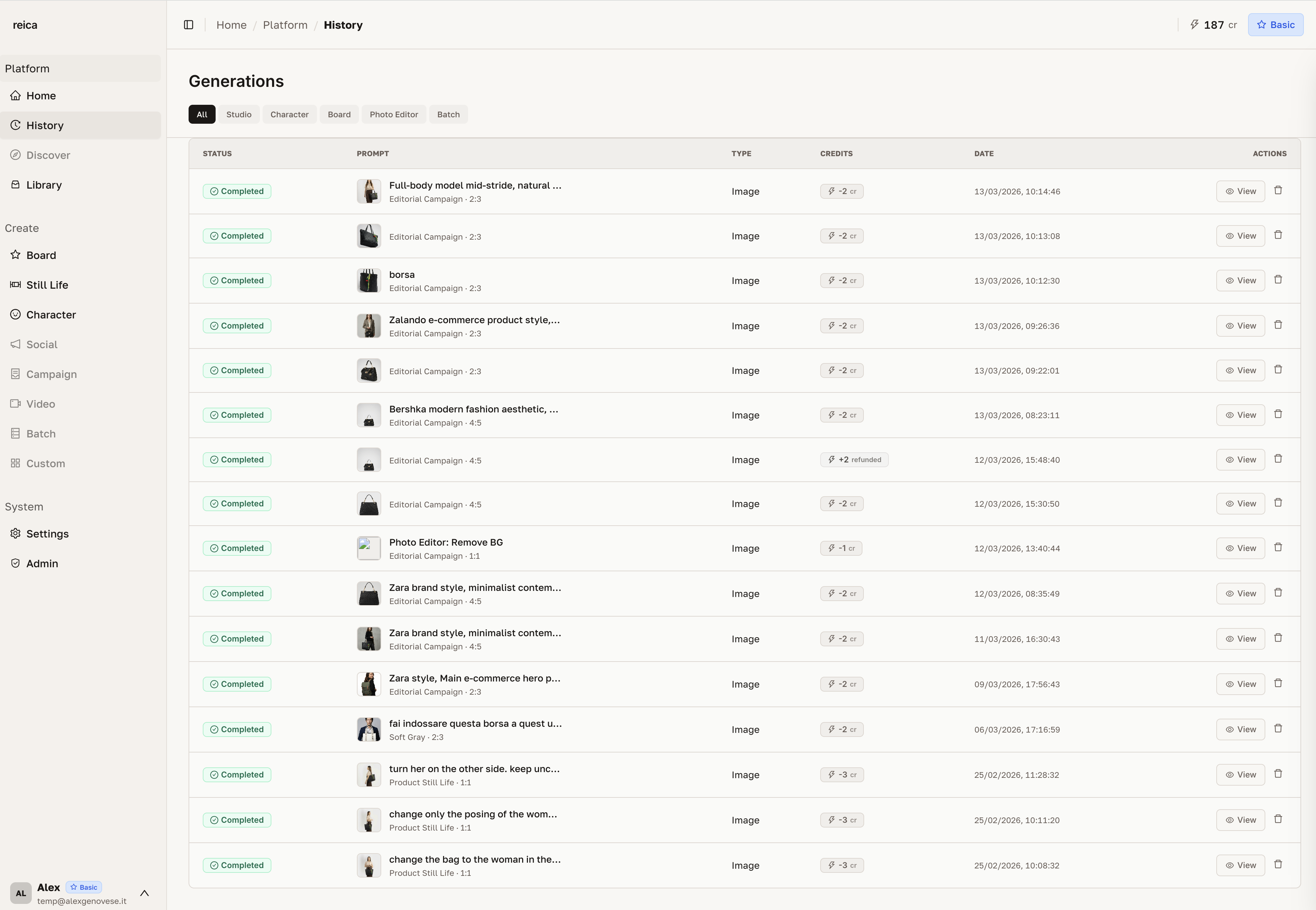Viewport: 1316px width, 910px height.
Task: Go to Home in breadcrumb
Action: click(x=231, y=25)
